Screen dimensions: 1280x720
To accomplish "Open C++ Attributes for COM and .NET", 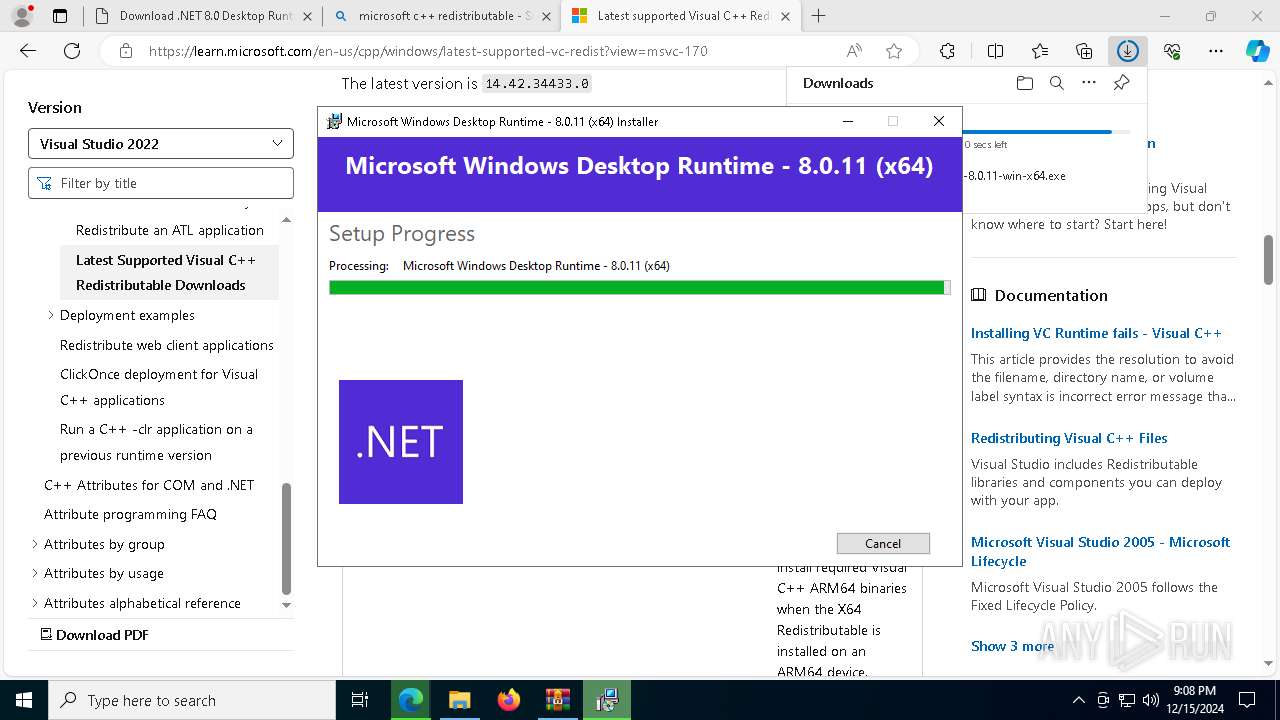I will click(149, 485).
